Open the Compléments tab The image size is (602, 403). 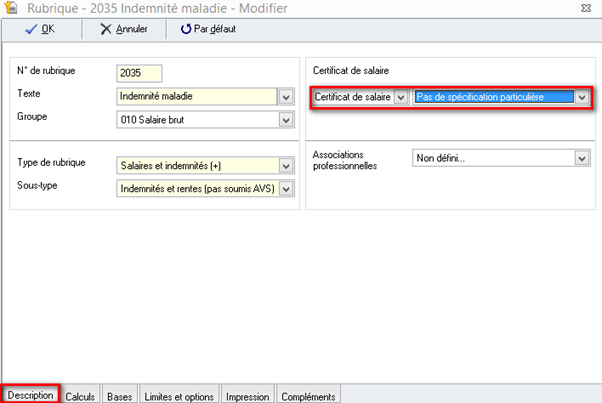click(x=308, y=396)
